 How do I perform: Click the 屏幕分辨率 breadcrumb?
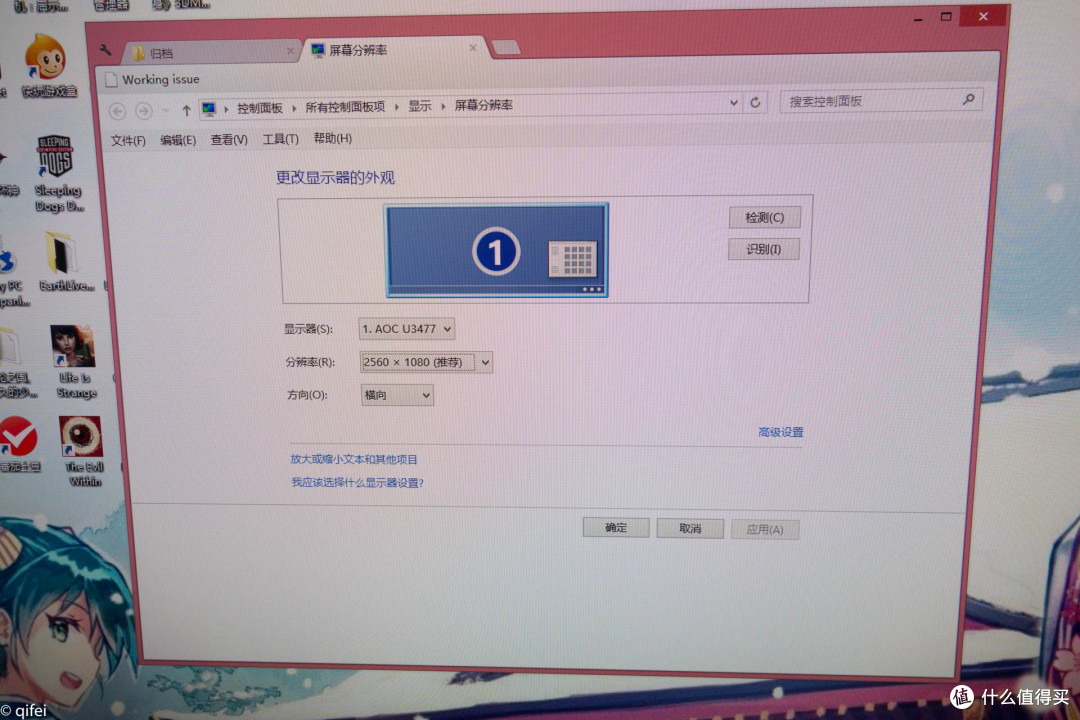click(x=484, y=105)
